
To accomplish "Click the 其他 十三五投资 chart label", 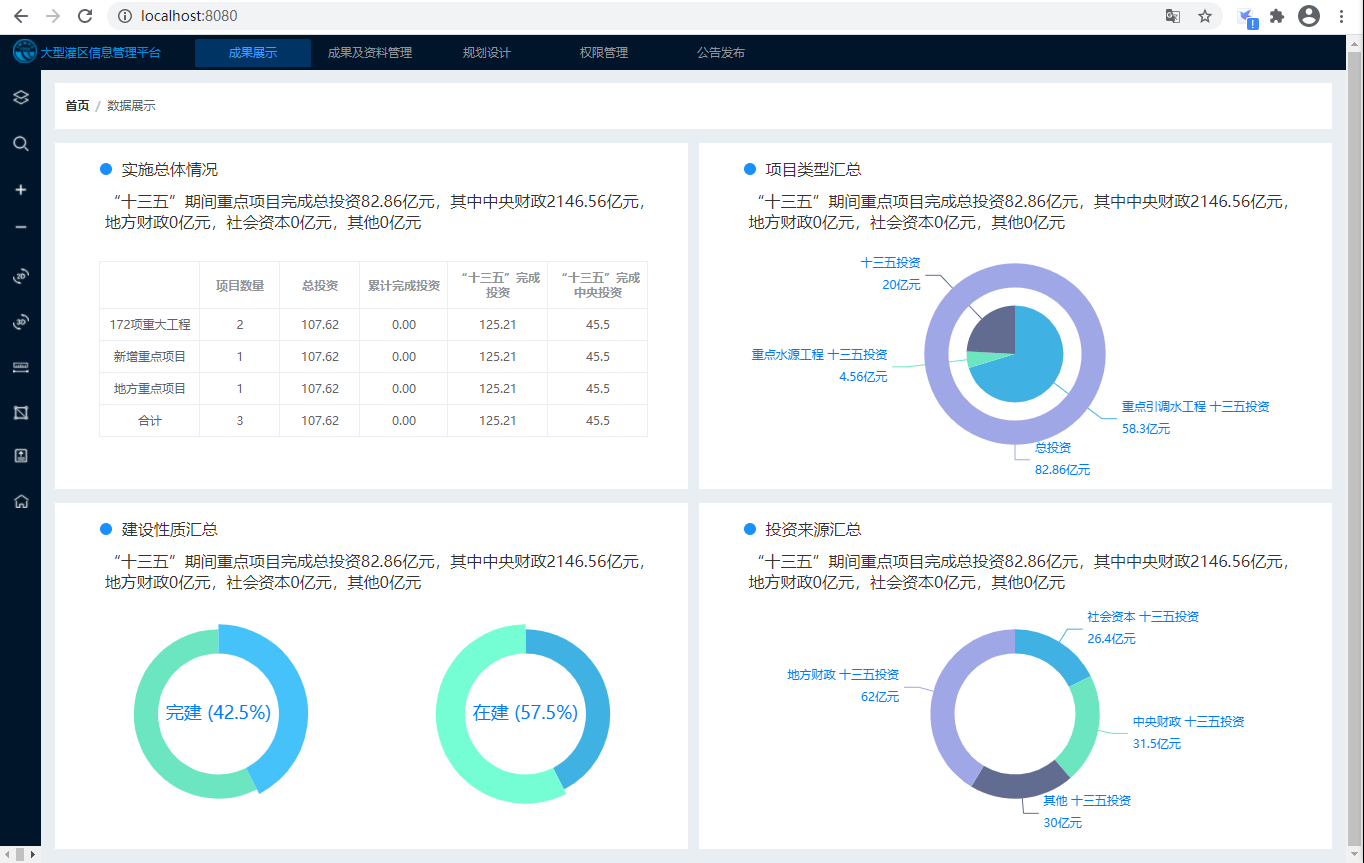I will [x=1087, y=801].
